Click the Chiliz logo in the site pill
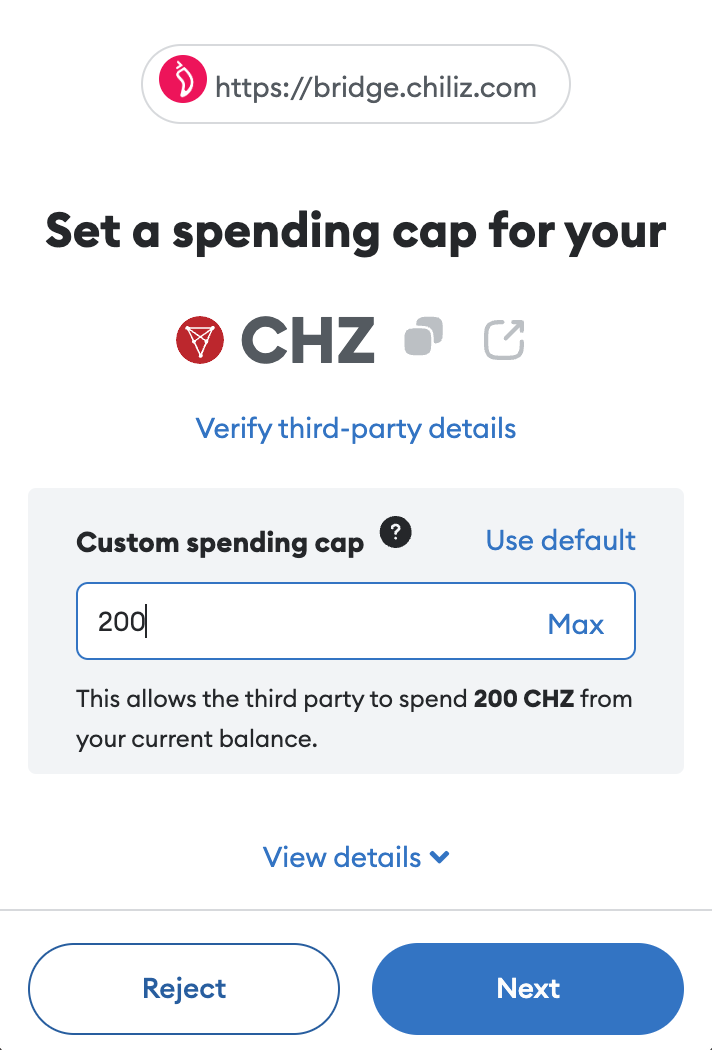Viewport: 712px width, 1050px height. pos(182,84)
